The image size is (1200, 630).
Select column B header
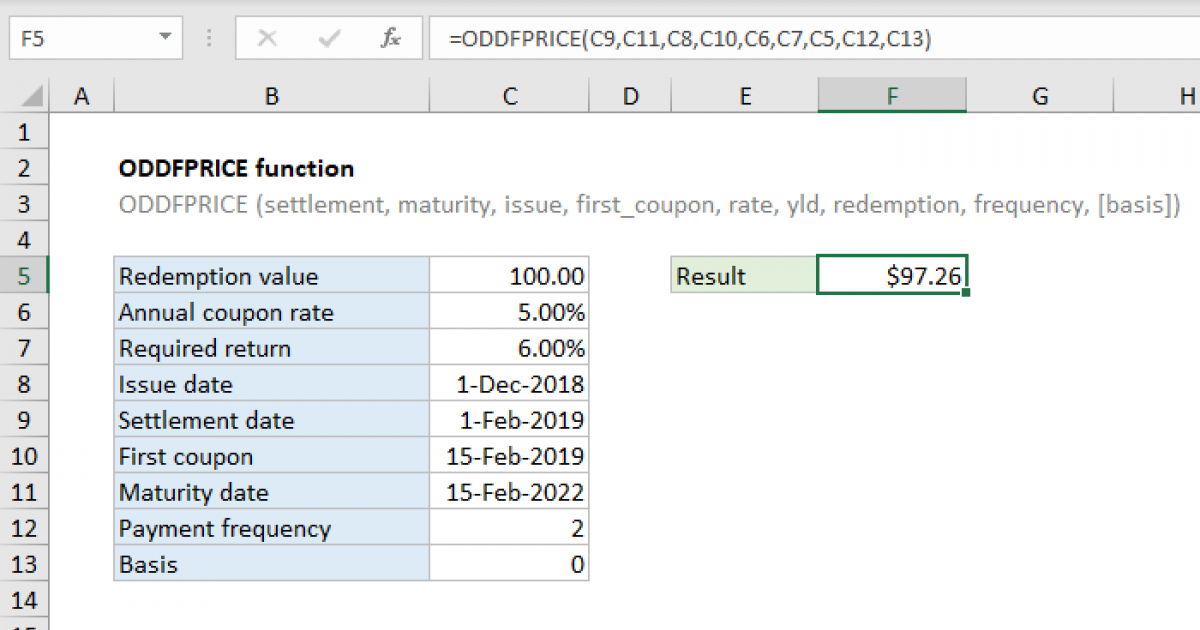[x=271, y=96]
